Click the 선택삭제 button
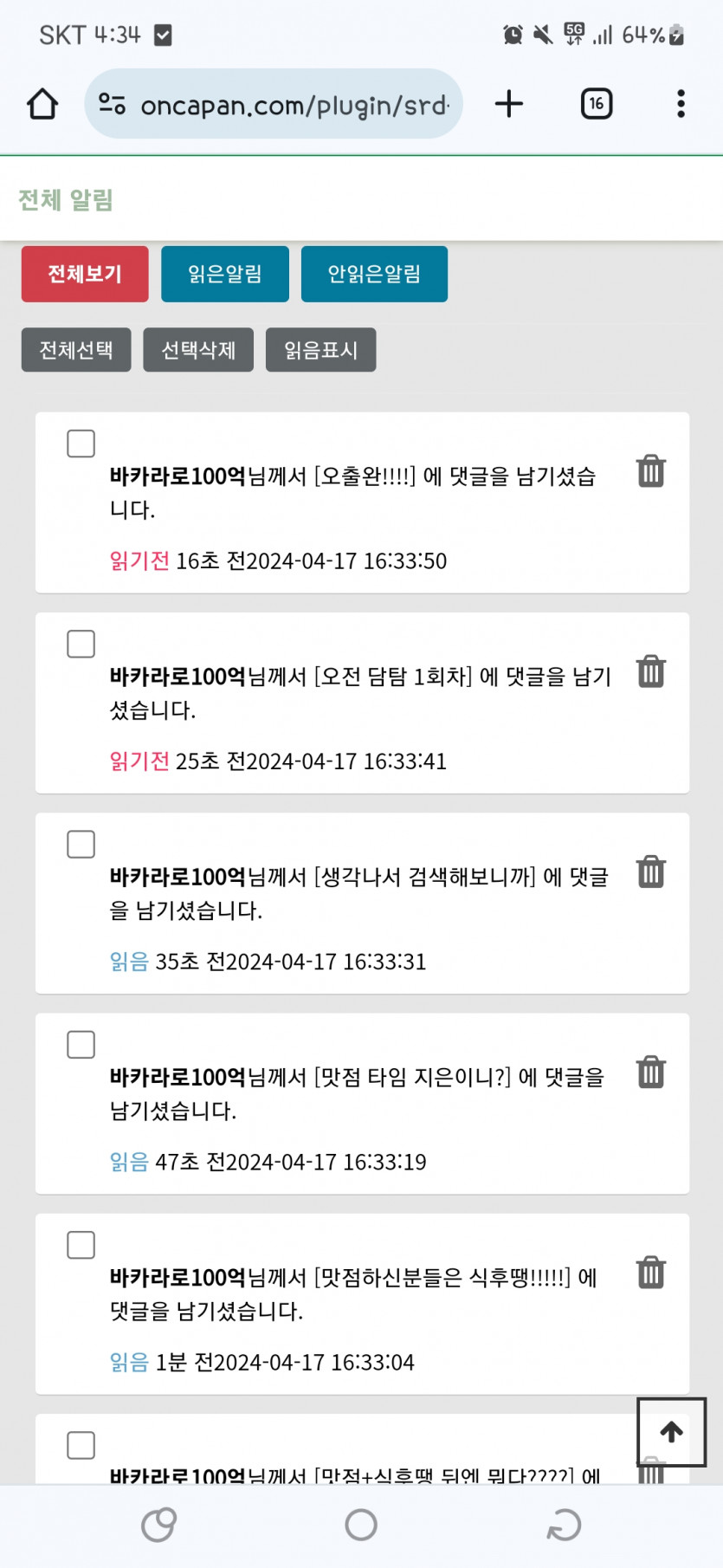 click(x=198, y=350)
